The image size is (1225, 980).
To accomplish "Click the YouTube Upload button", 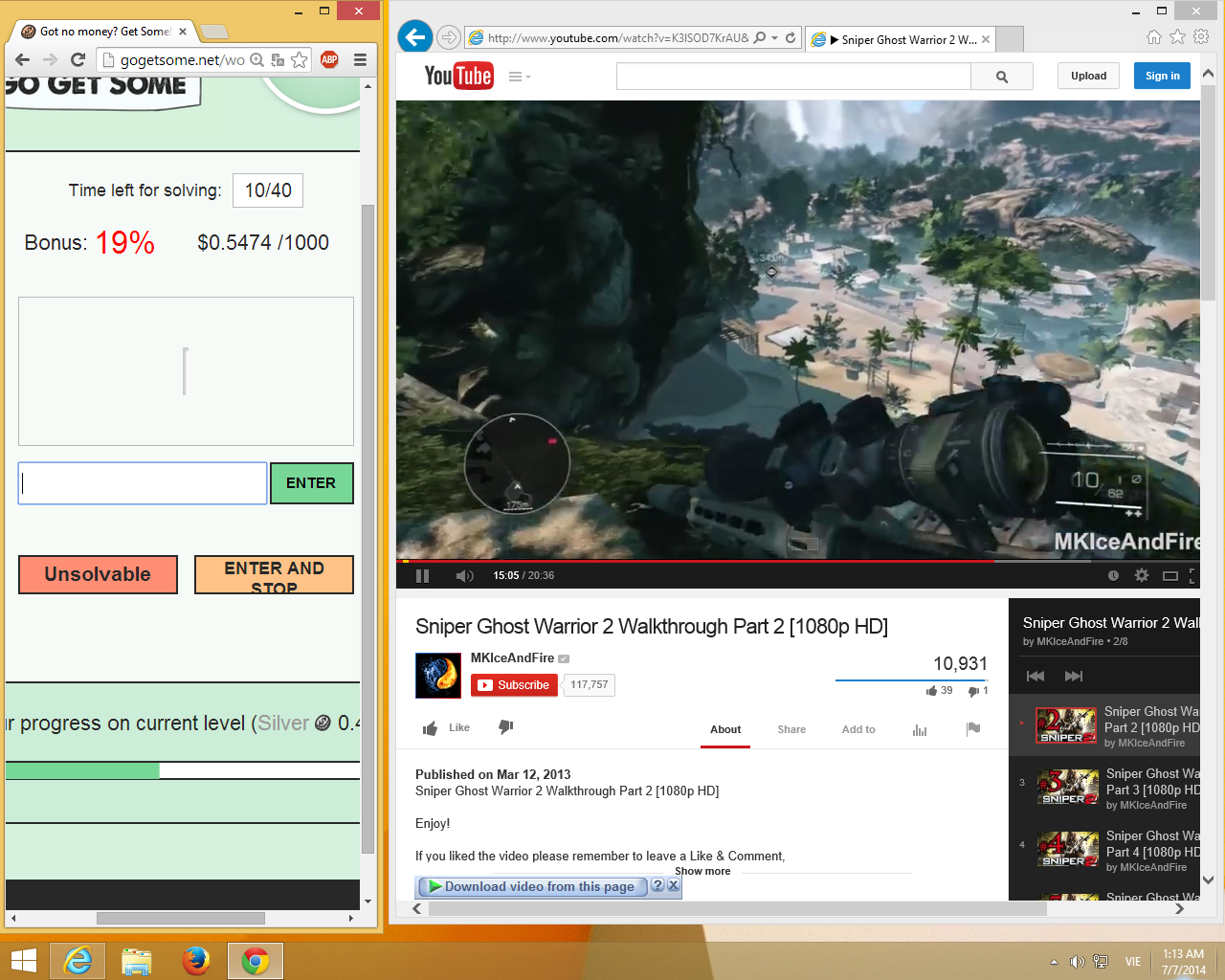I will click(x=1088, y=76).
